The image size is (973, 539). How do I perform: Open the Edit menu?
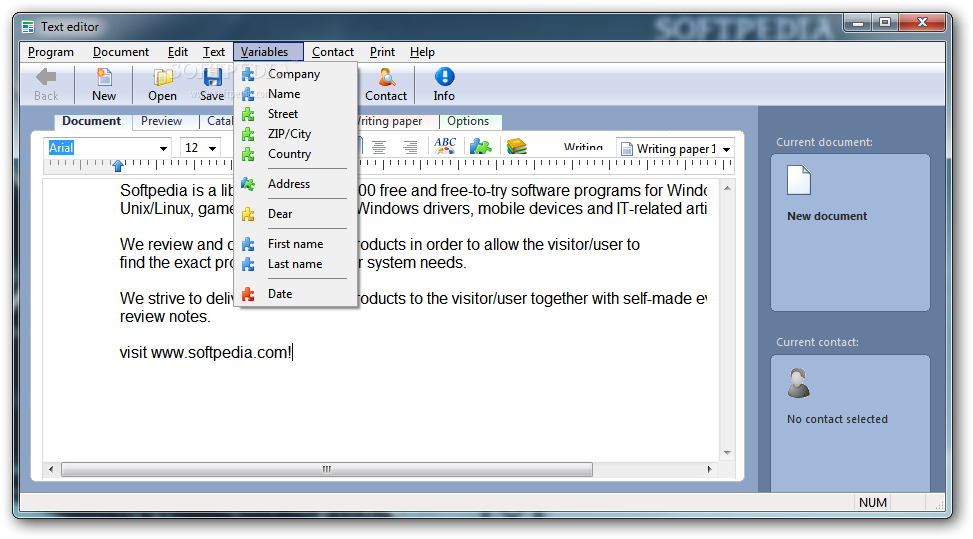click(178, 52)
